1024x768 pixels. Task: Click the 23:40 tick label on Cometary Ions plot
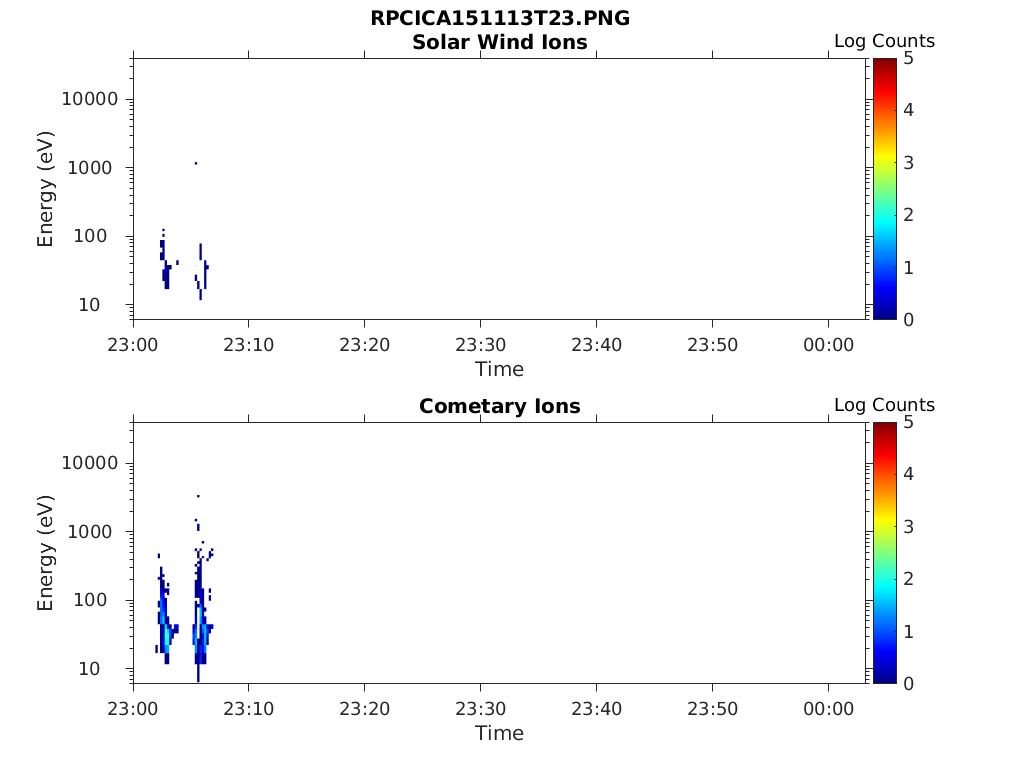[596, 709]
